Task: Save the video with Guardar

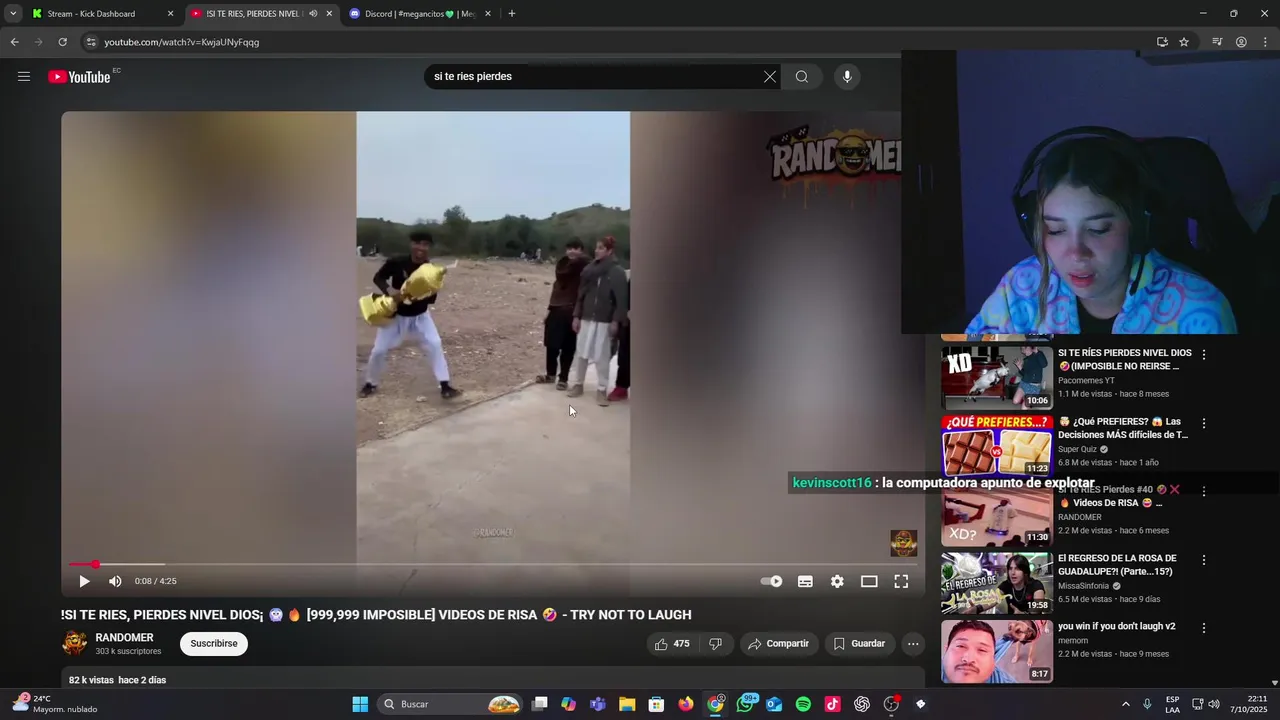Action: [859, 644]
